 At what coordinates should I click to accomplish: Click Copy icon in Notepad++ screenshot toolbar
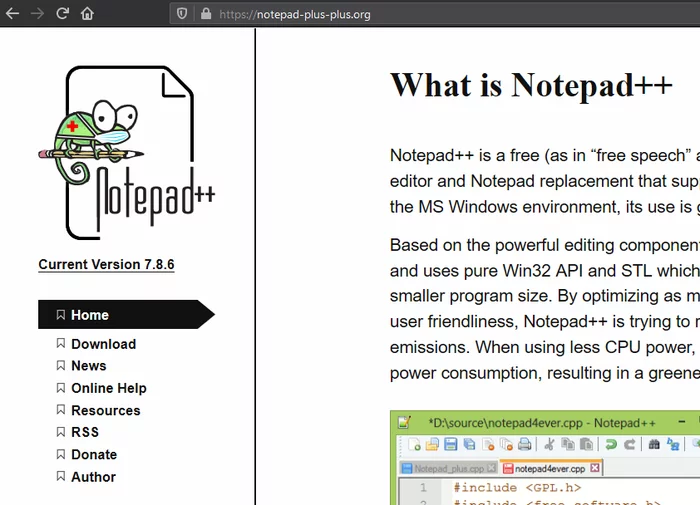pos(568,444)
